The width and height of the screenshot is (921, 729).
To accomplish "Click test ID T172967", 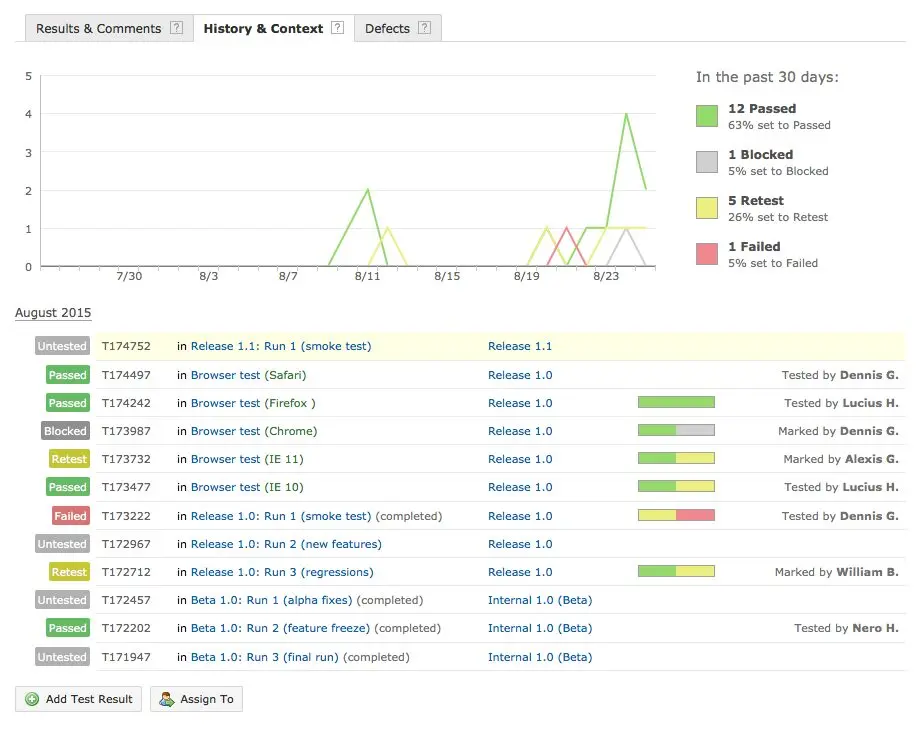I will pyautogui.click(x=126, y=544).
